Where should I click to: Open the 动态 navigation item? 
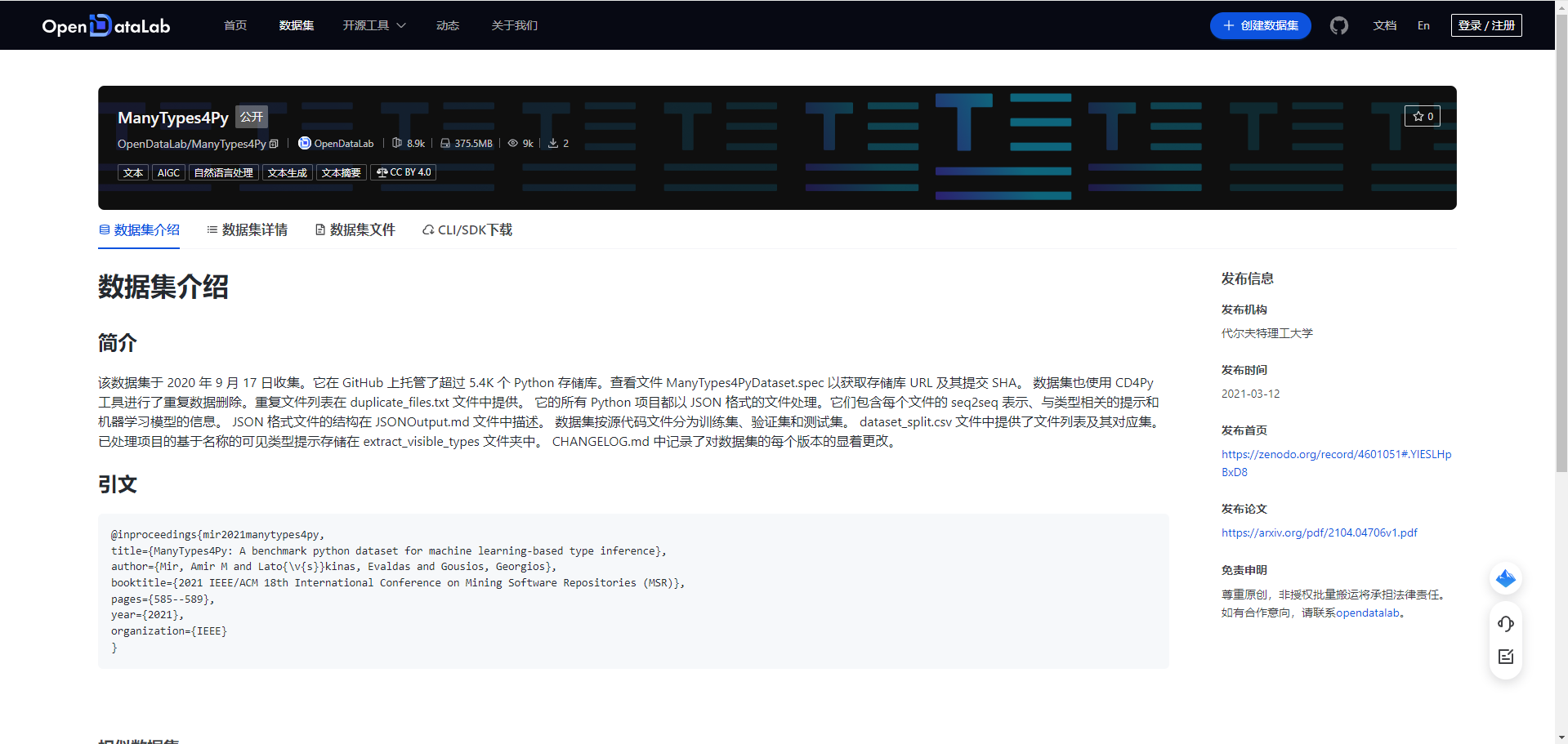448,25
